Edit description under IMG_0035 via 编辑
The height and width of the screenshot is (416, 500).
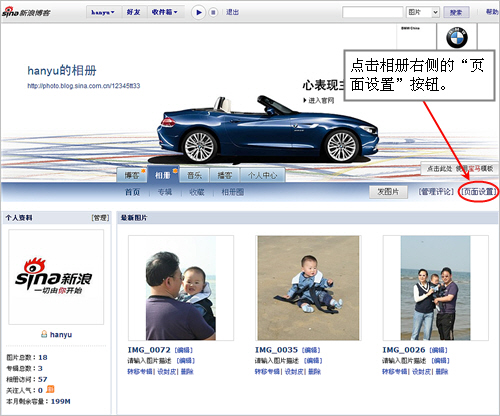click(x=313, y=361)
